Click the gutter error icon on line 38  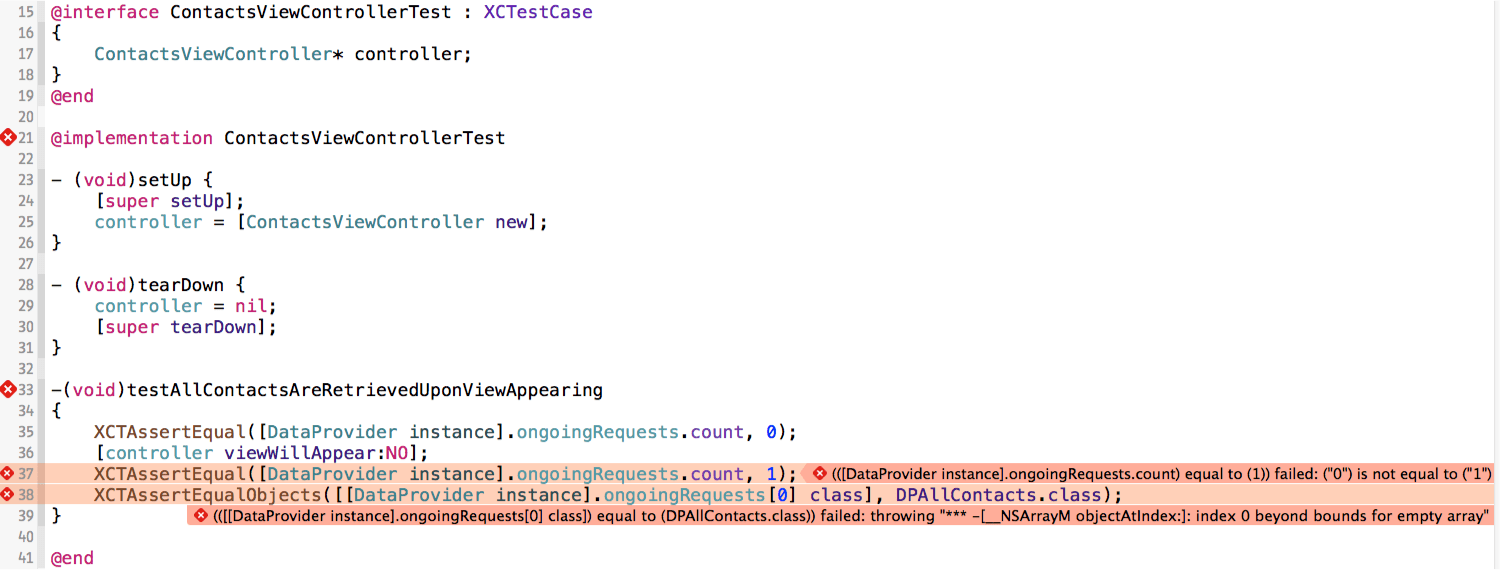[x=8, y=495]
